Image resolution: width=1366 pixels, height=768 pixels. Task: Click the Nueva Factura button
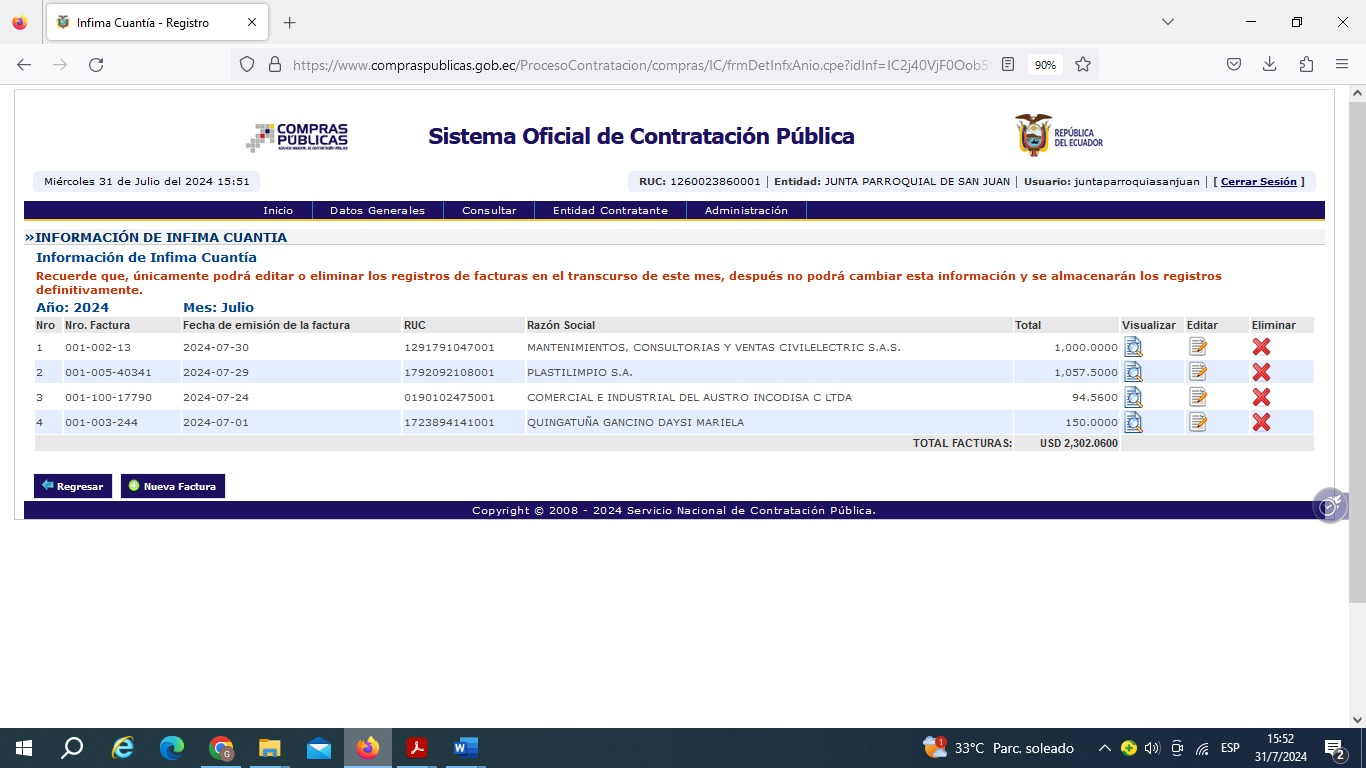[173, 486]
